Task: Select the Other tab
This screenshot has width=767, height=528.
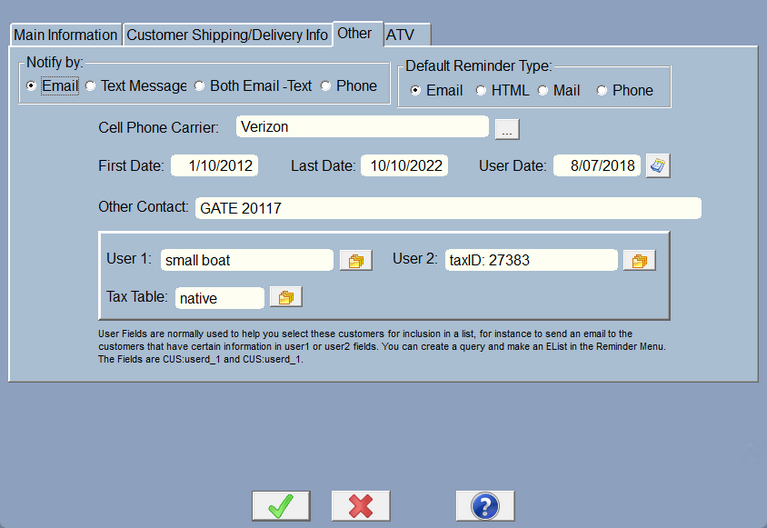Action: (358, 33)
